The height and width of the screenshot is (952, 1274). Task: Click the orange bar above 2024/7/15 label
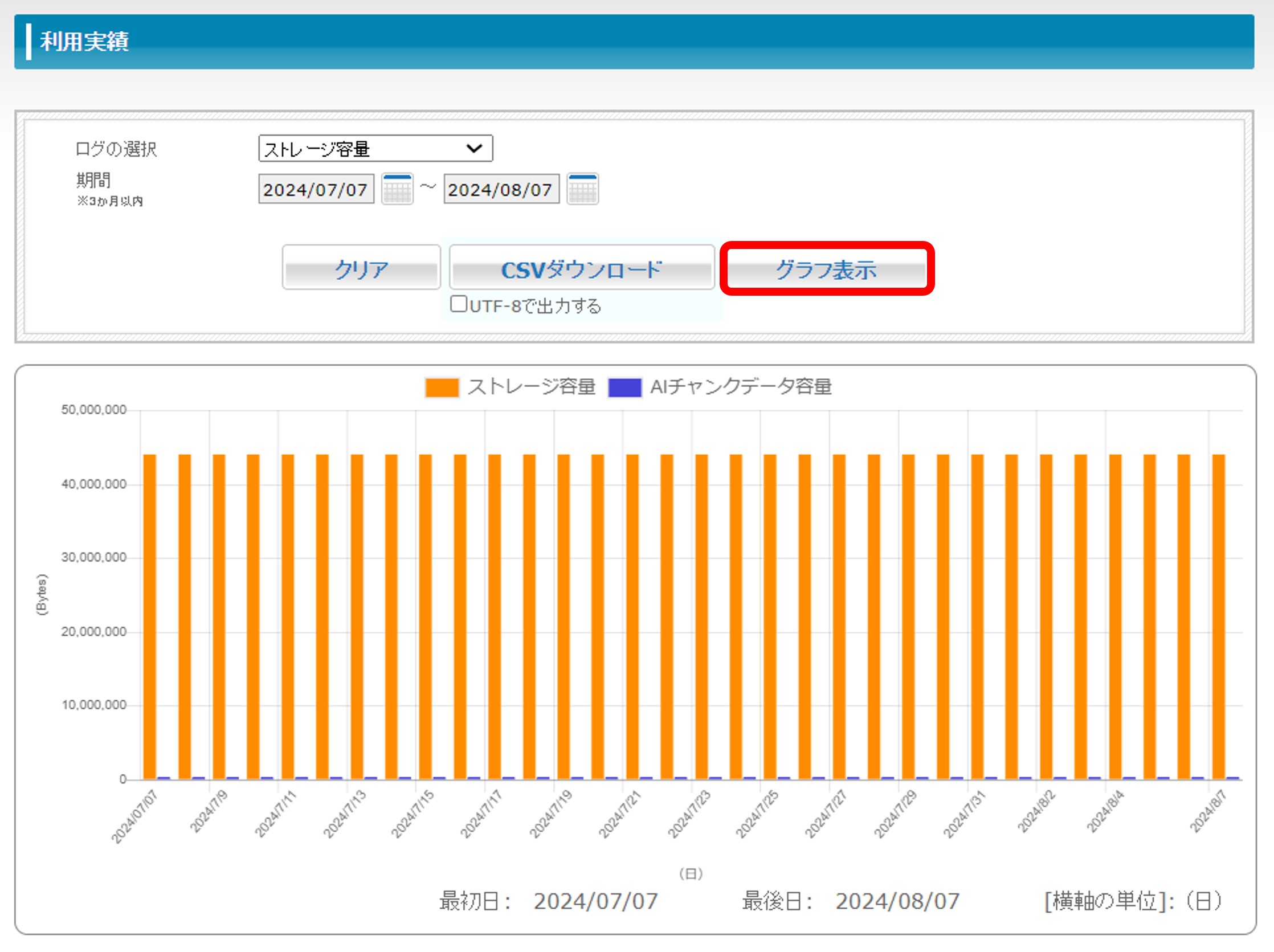click(425, 616)
